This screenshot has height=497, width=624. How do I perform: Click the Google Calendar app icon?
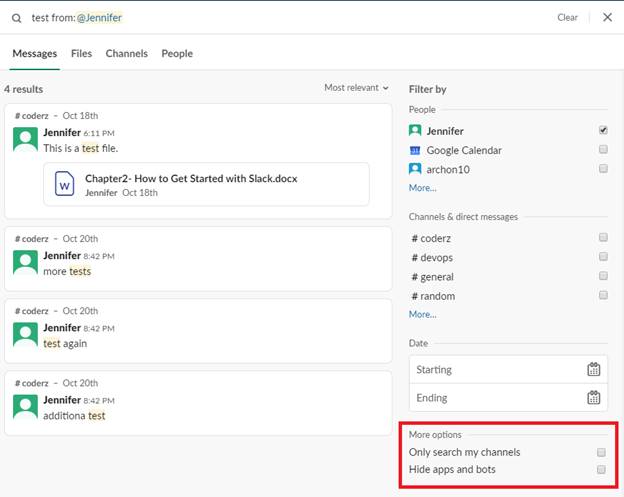click(x=415, y=150)
